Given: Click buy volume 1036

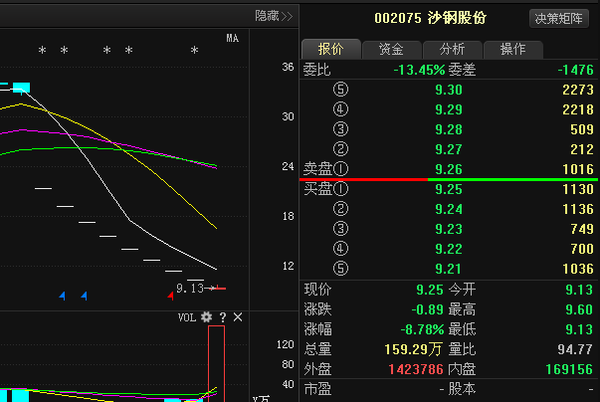Looking at the screenshot, I should coord(578,269).
